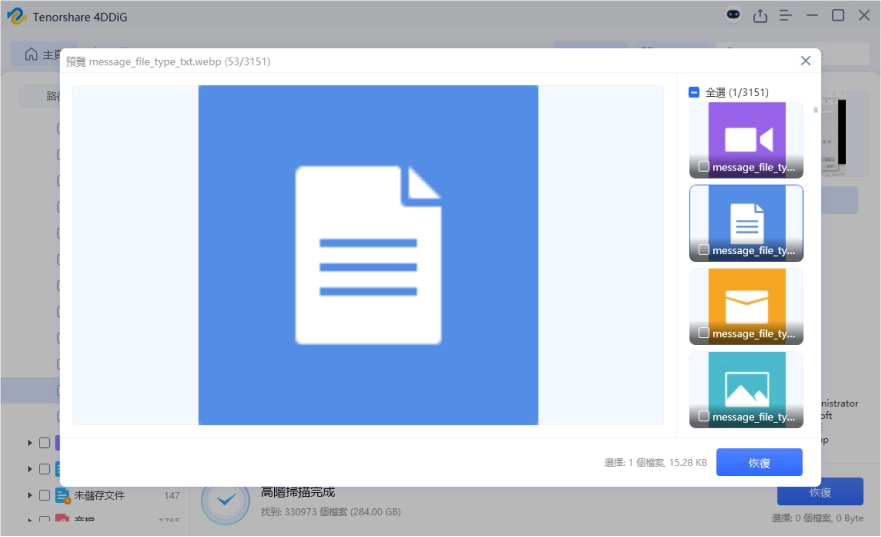Expand the 未儲存文件 tree node
Viewport: 881px width, 537px height.
(x=29, y=495)
